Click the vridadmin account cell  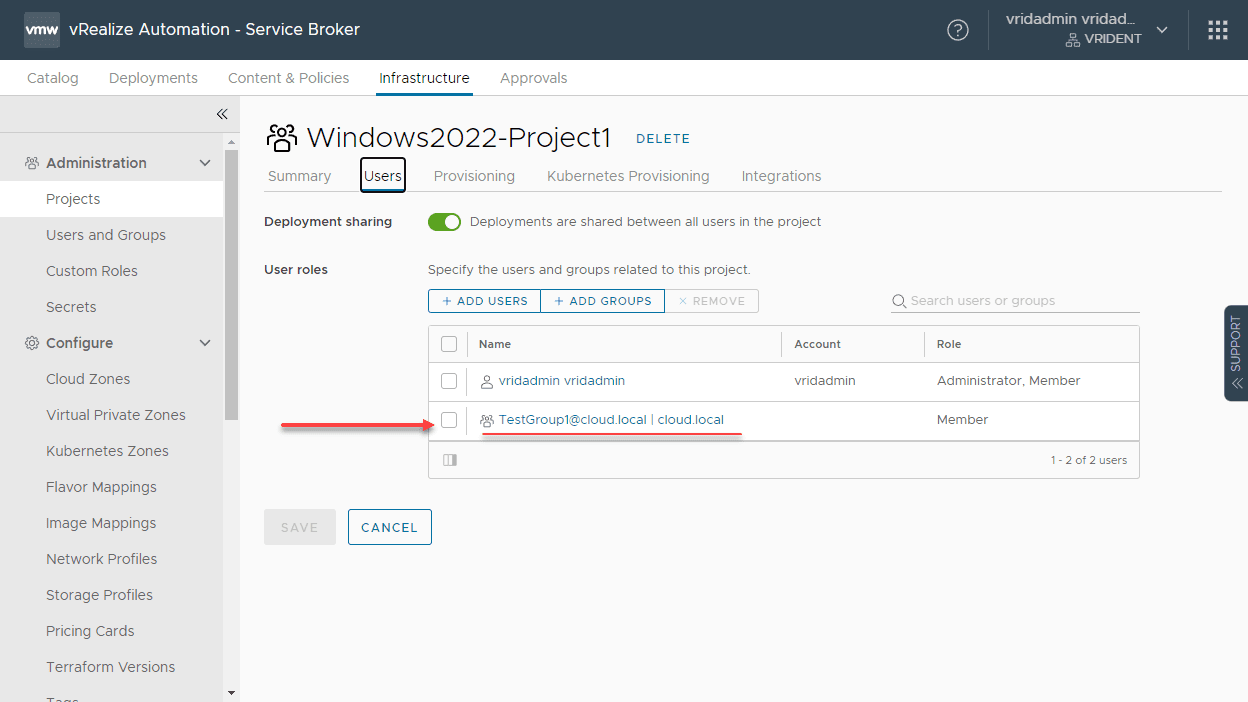tap(825, 381)
